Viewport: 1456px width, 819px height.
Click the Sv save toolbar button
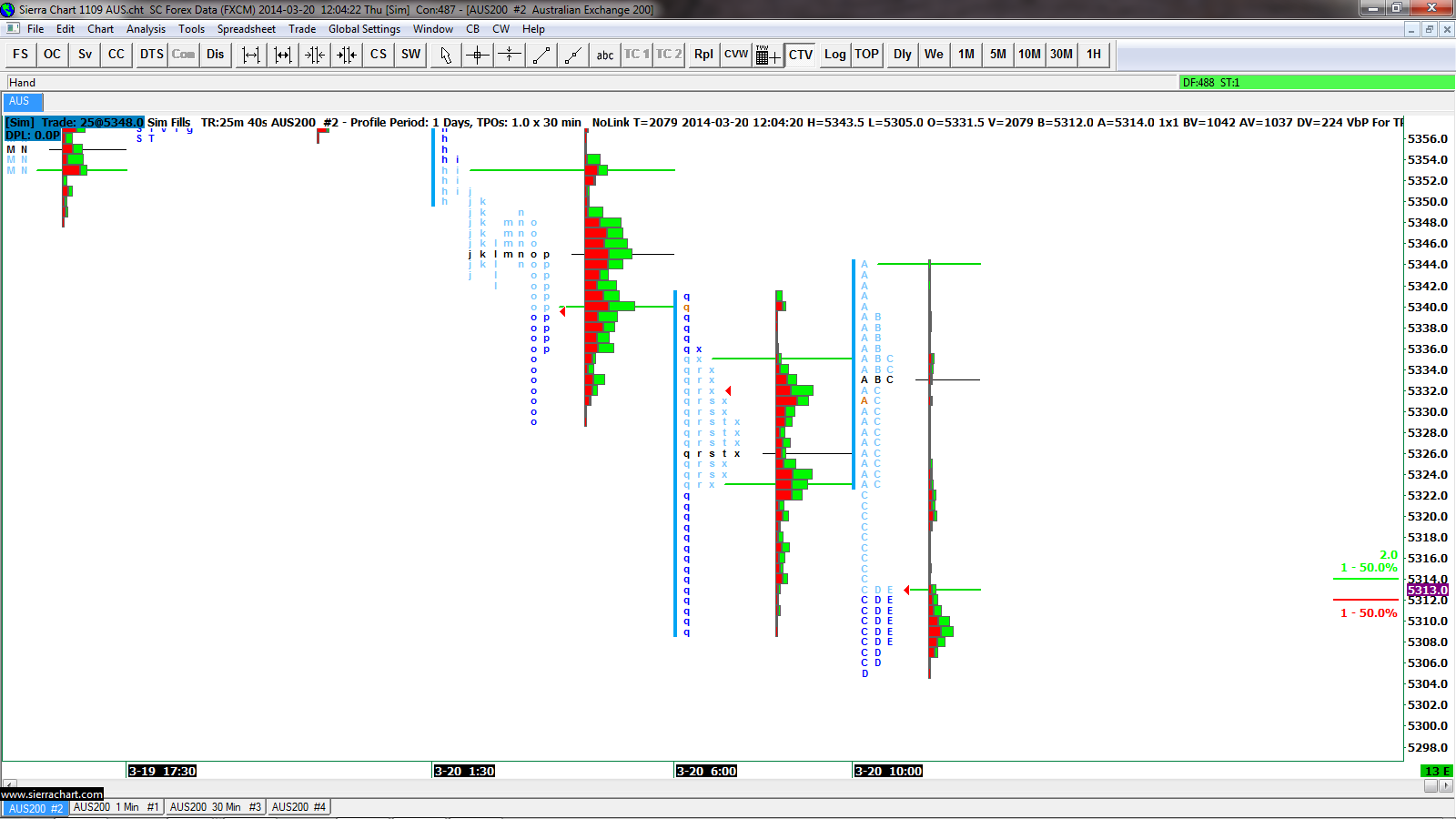tap(85, 55)
